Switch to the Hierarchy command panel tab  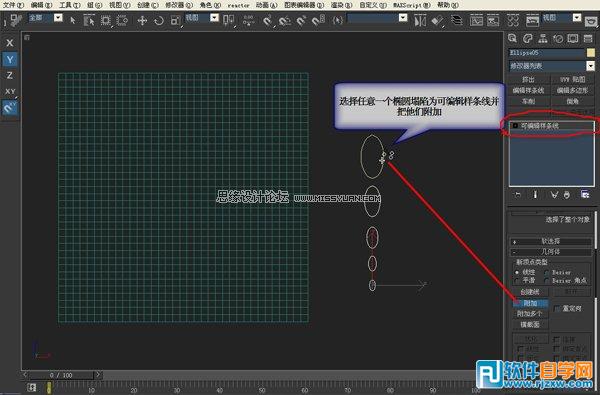[543, 38]
